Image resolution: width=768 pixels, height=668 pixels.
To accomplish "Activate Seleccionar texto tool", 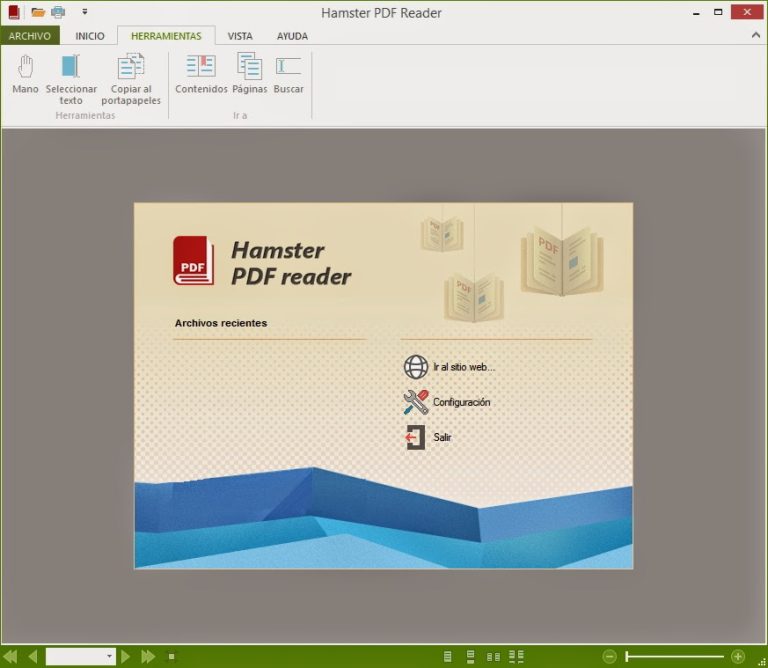I will 71,79.
